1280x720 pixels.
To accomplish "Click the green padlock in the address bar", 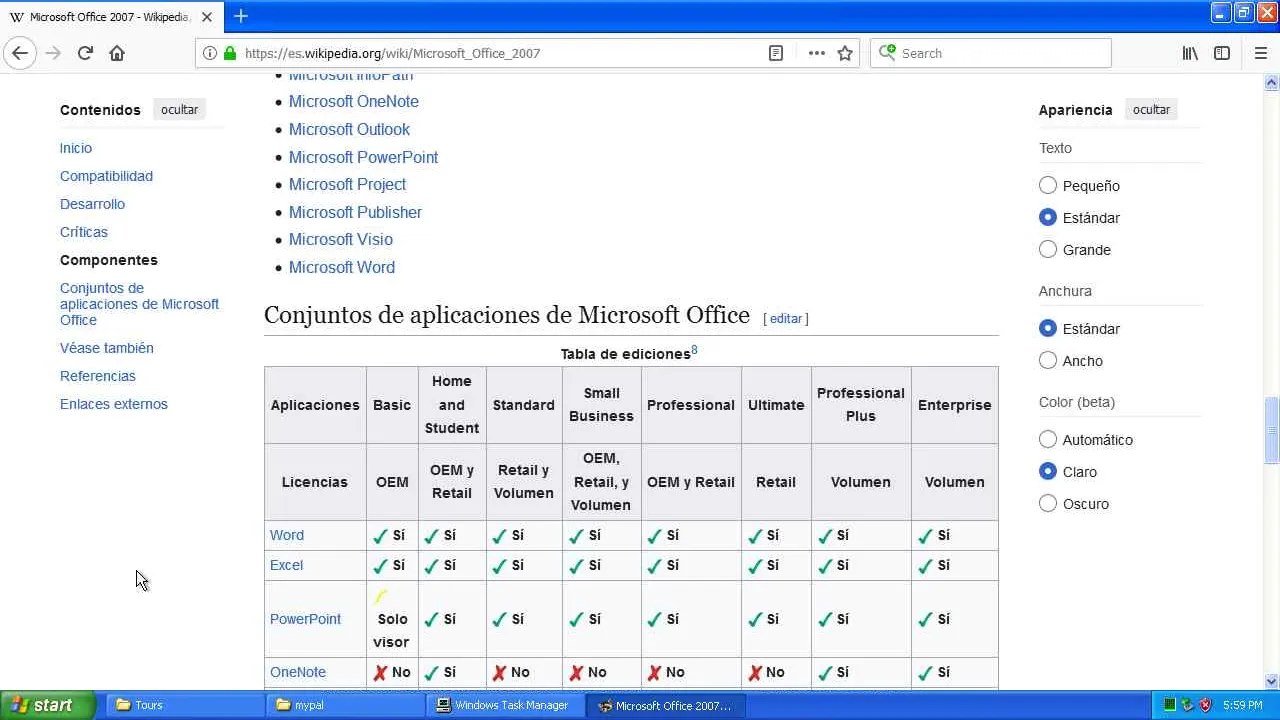I will click(x=230, y=53).
